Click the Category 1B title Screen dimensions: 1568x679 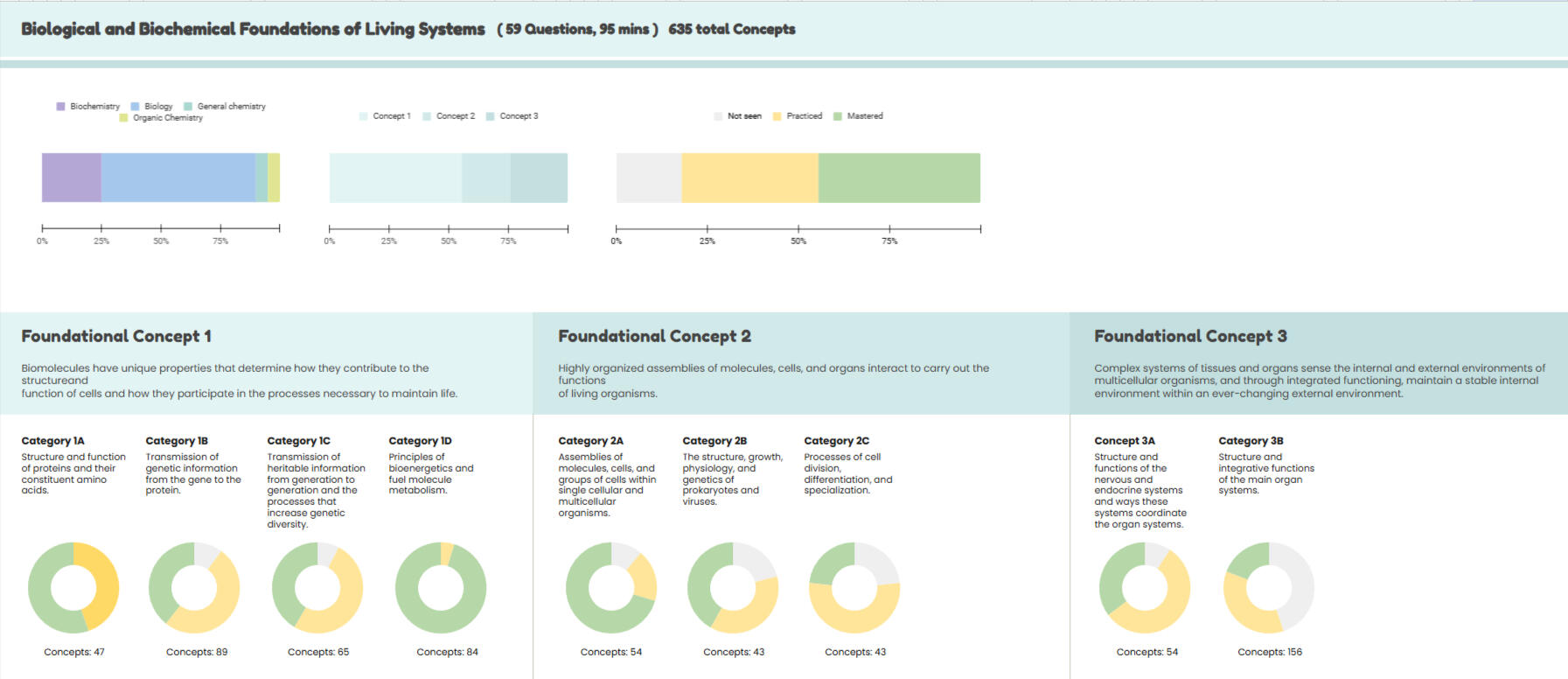pyautogui.click(x=177, y=441)
